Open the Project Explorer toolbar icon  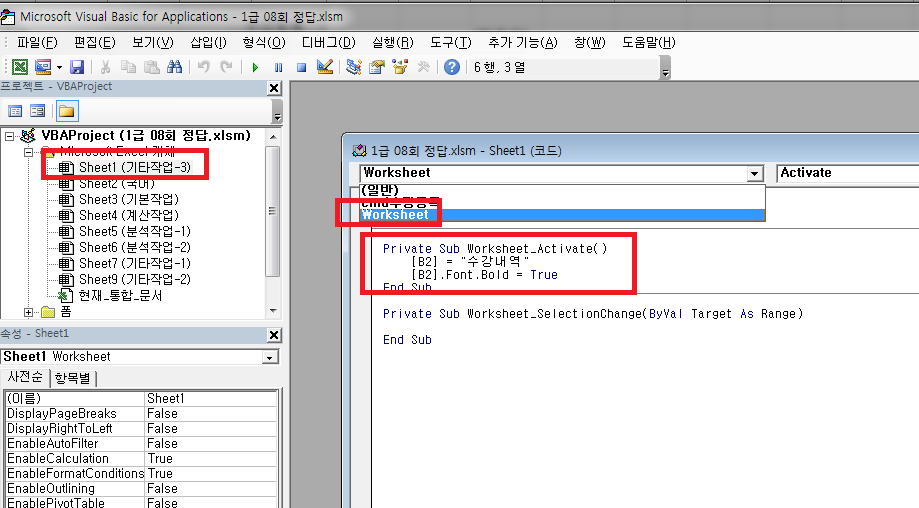354,67
